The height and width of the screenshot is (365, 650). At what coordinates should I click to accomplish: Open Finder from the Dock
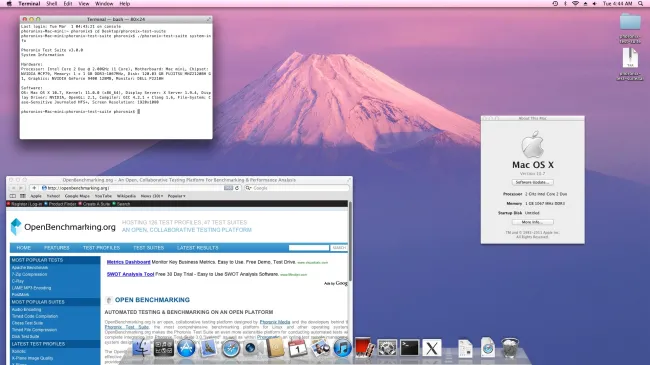[141, 348]
